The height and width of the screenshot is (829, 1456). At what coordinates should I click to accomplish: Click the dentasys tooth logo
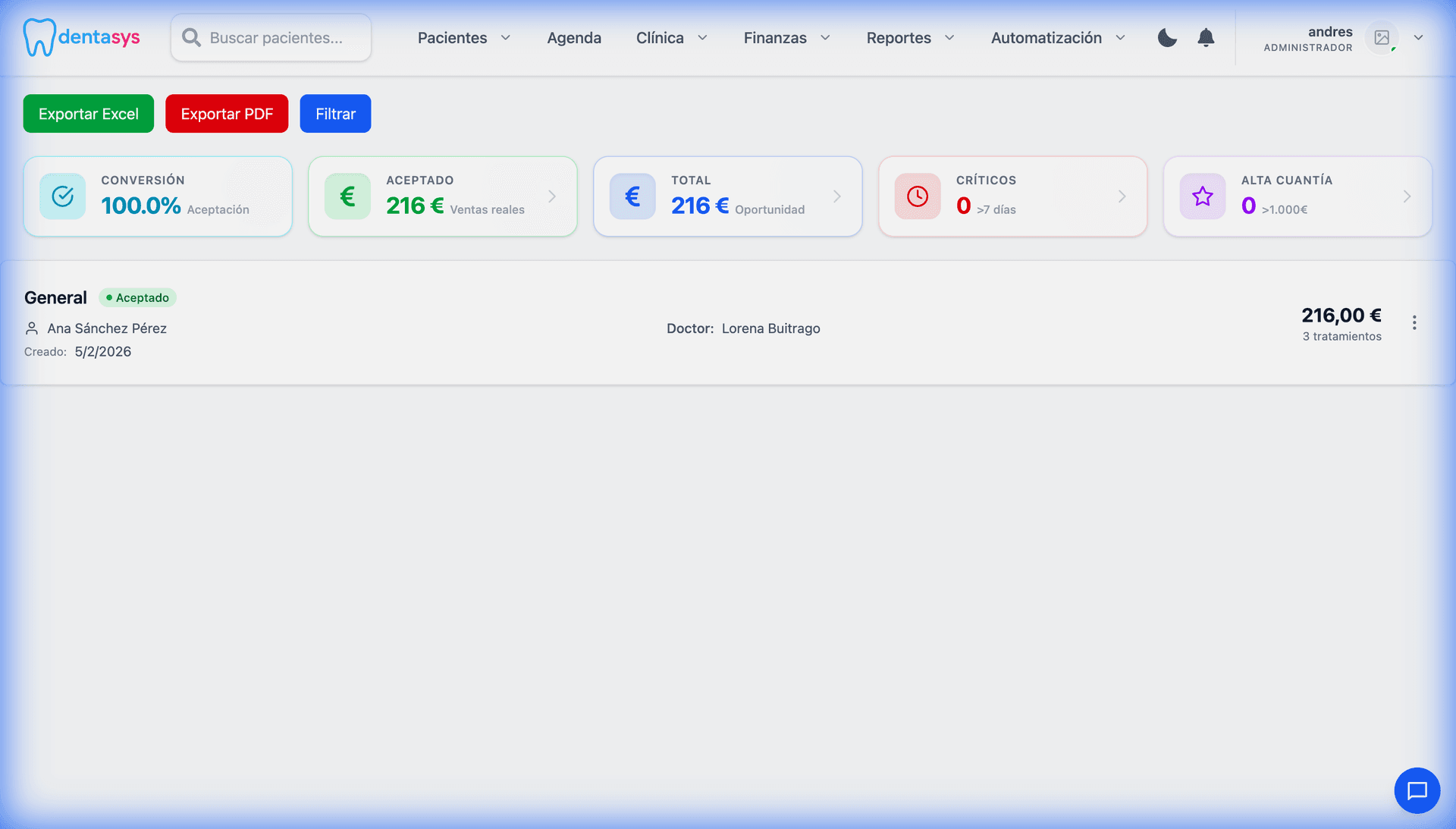39,37
